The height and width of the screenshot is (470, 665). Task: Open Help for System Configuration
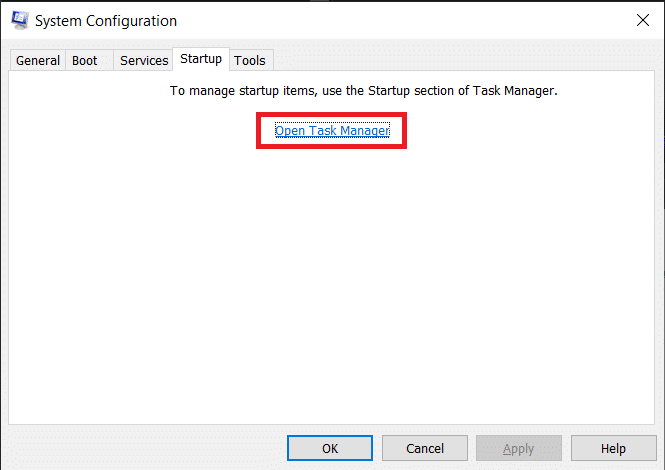pyautogui.click(x=613, y=449)
